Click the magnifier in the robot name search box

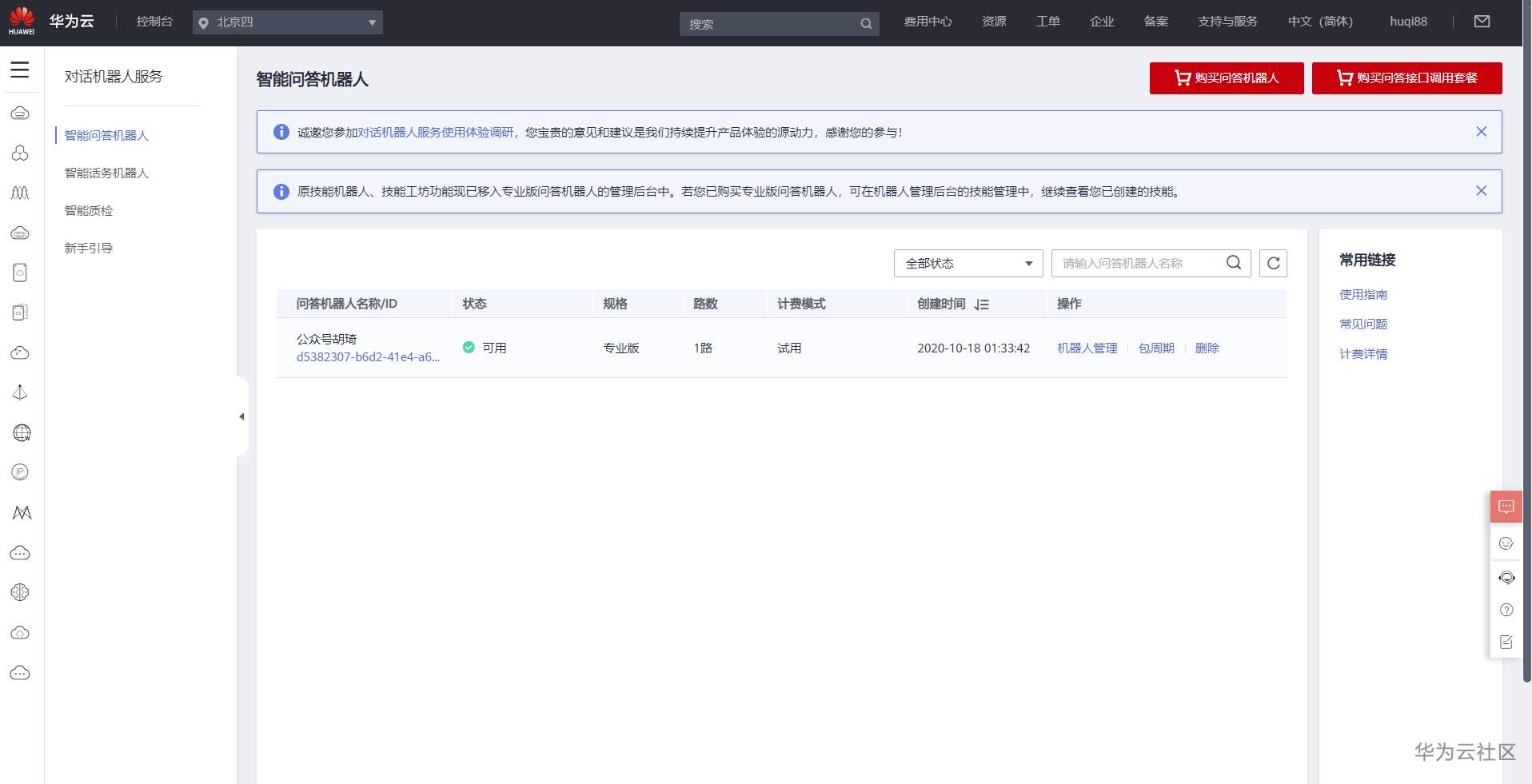click(1234, 263)
